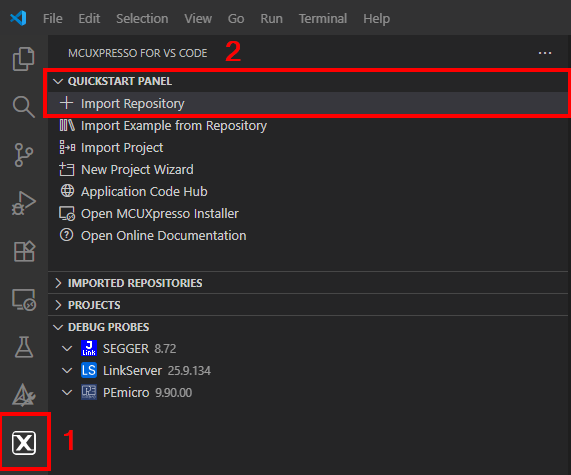This screenshot has width=571, height=475.
Task: Select Open Online Documentation
Action: (x=307, y=235)
